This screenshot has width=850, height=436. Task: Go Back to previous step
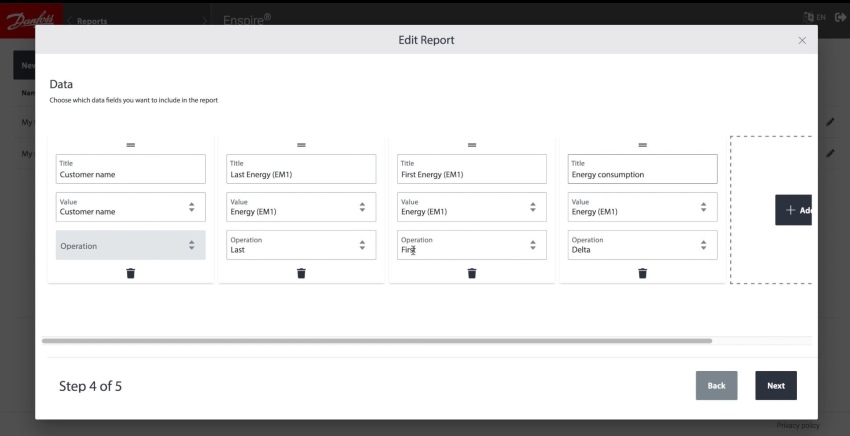click(x=716, y=386)
